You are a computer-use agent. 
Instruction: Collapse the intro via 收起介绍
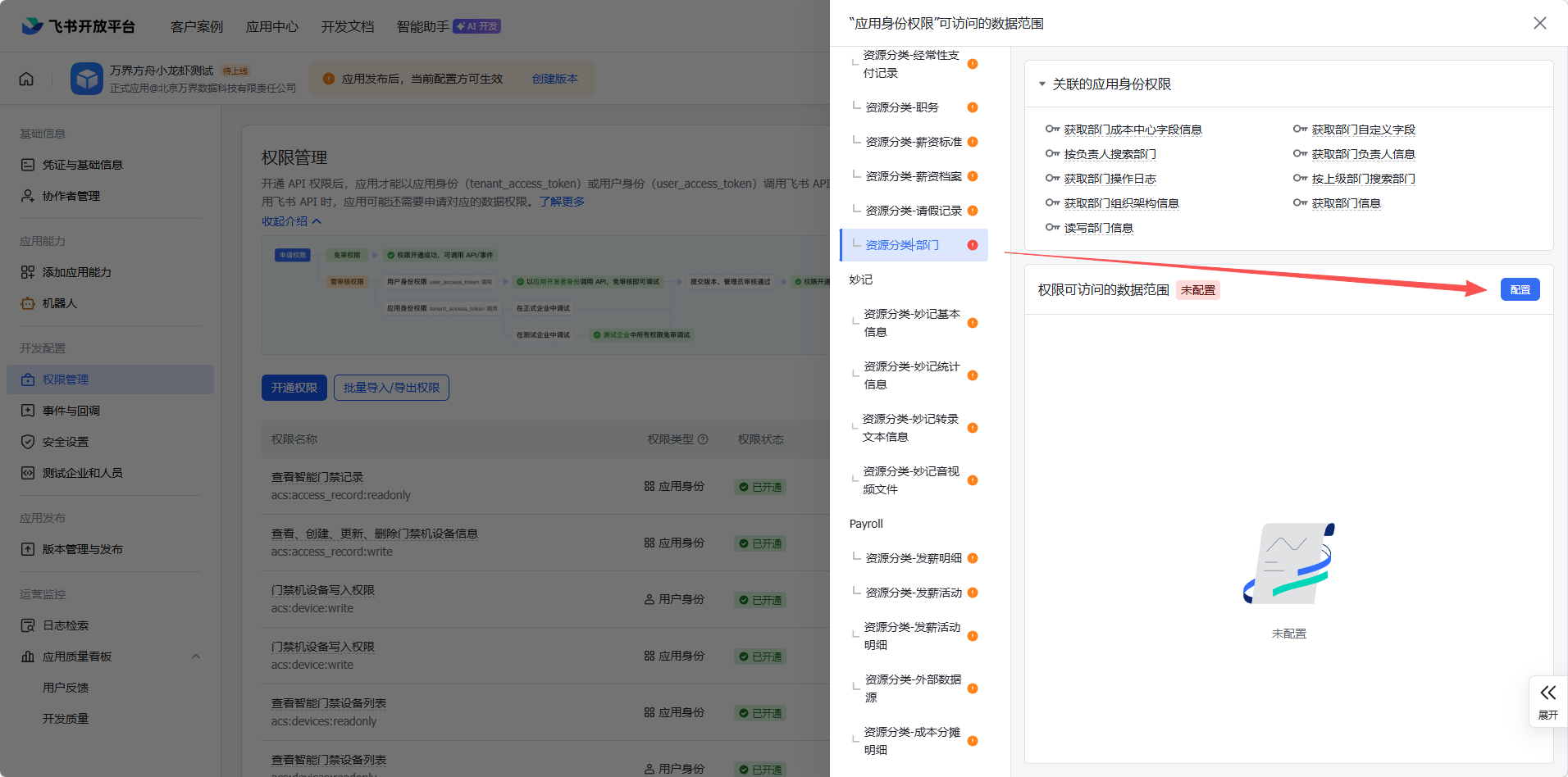point(291,221)
